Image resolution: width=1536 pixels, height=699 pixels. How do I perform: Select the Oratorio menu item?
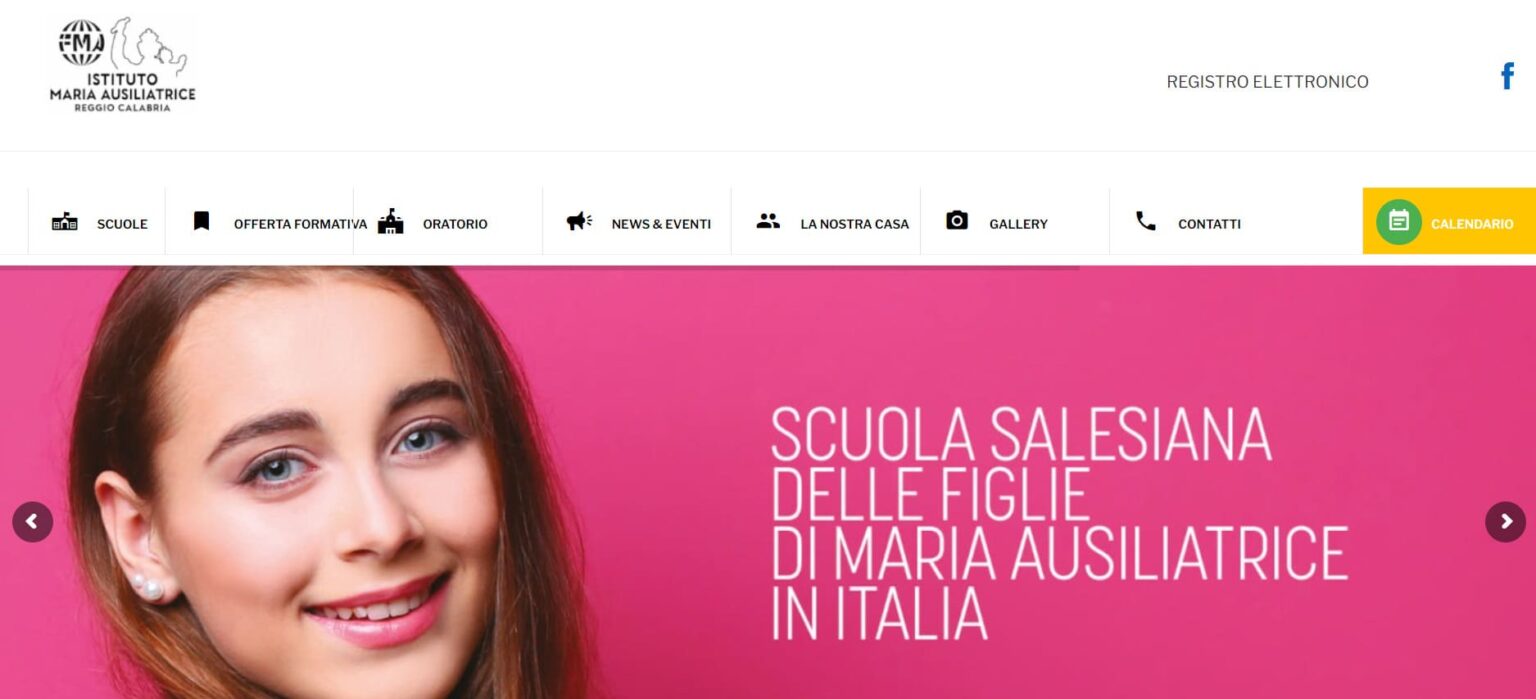click(x=455, y=224)
